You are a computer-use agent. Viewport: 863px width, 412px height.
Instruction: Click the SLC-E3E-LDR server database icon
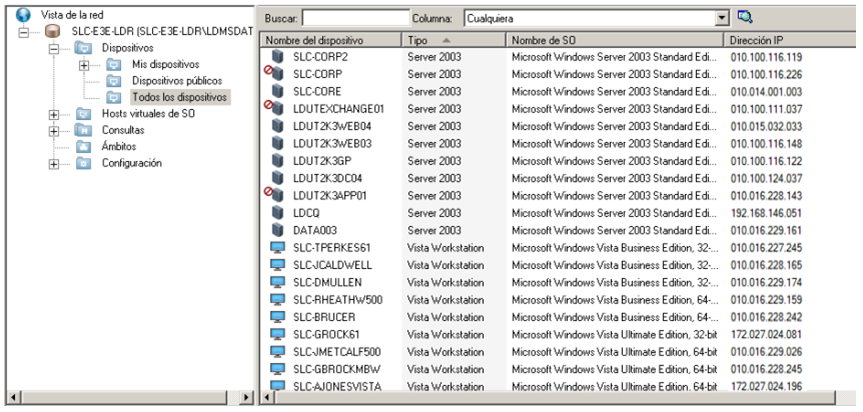[x=53, y=32]
